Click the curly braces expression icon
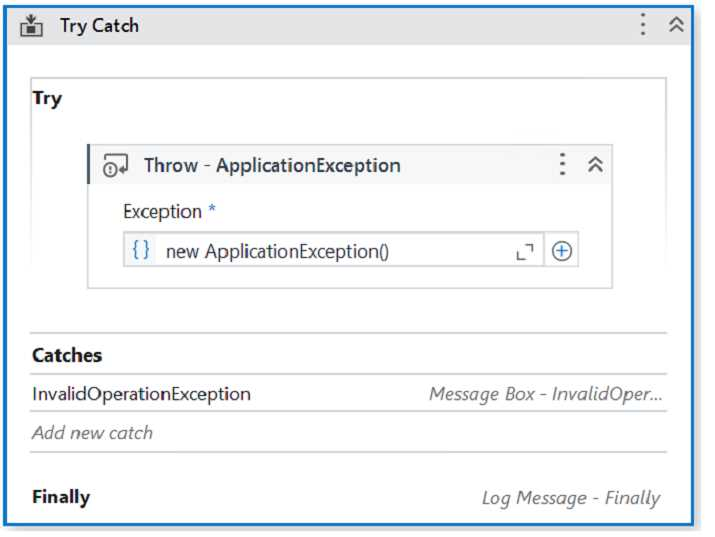 click(142, 251)
